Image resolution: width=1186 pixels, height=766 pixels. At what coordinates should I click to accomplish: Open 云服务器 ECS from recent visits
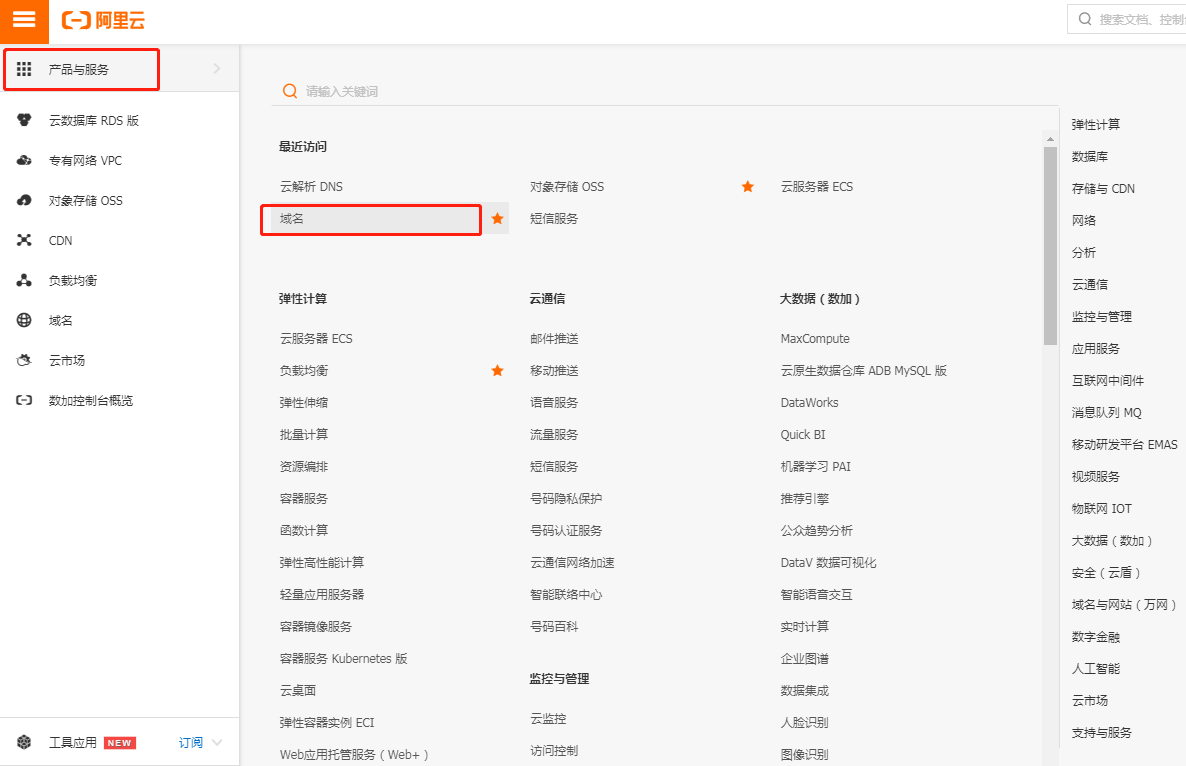(816, 186)
